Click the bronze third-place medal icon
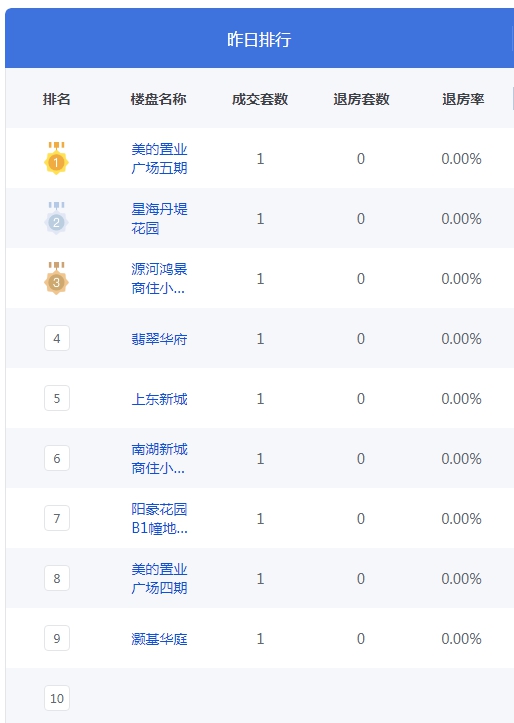 click(x=56, y=278)
